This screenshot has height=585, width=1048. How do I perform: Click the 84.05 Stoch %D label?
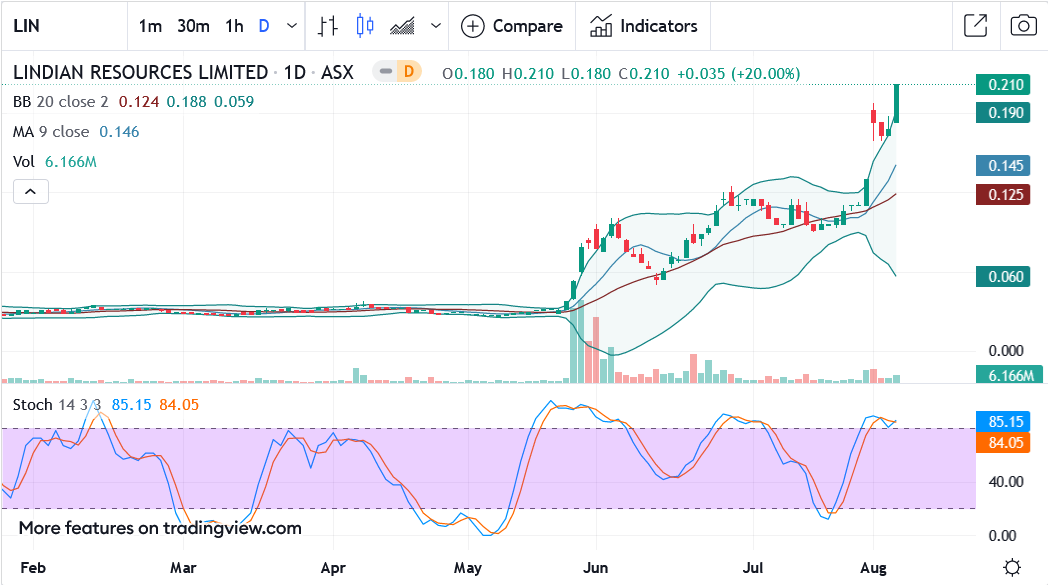point(1003,443)
